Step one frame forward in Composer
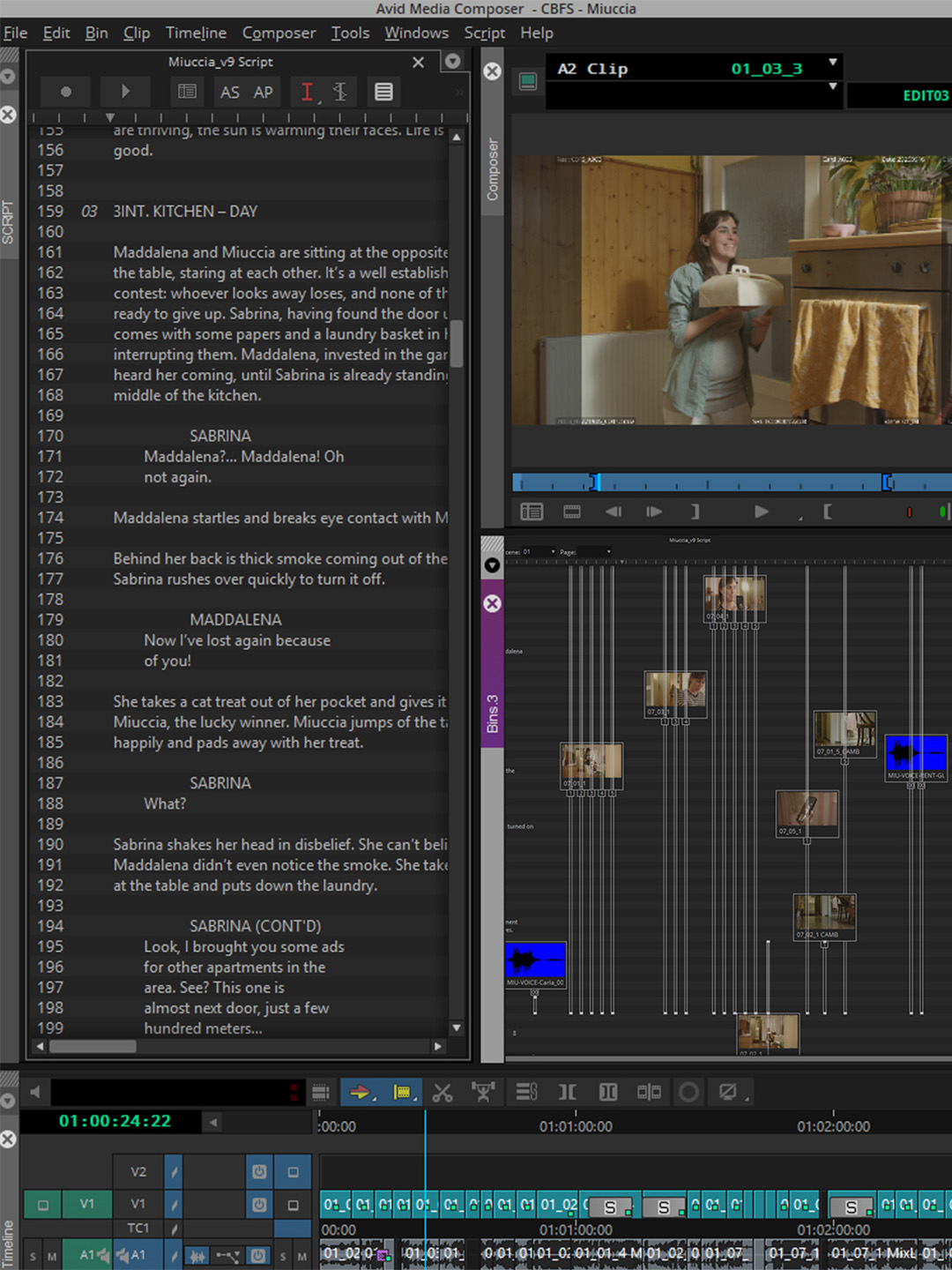This screenshot has height=1270, width=952. (653, 512)
